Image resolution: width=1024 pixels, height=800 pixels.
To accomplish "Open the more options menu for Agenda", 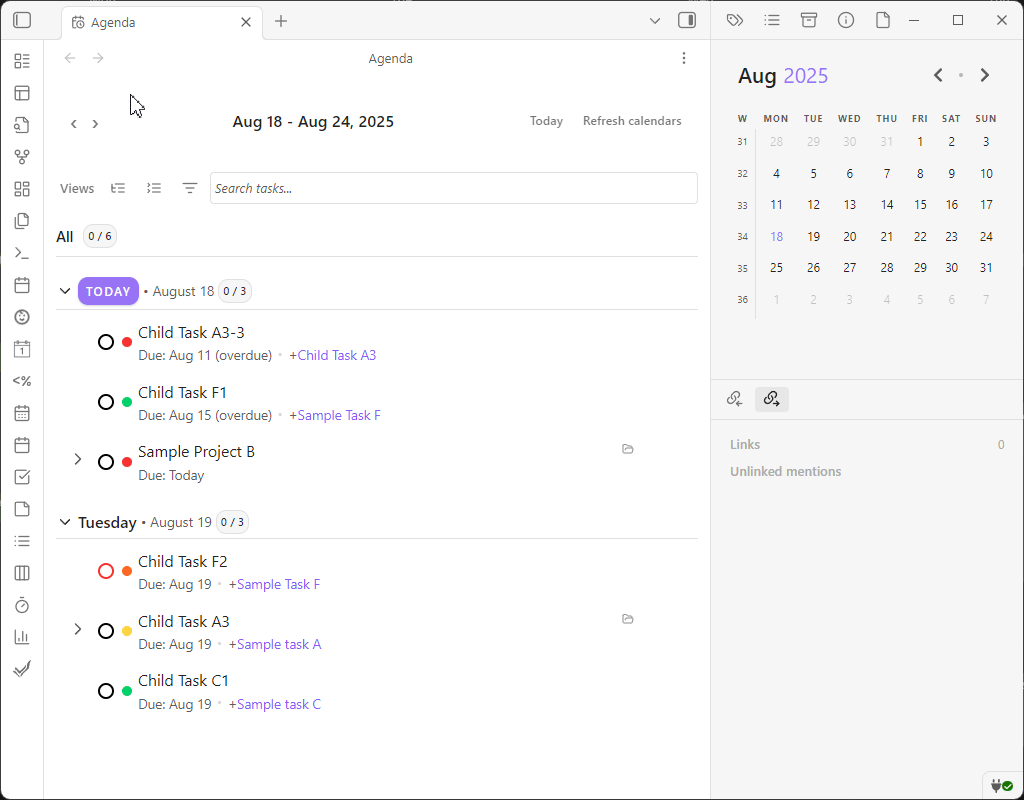I will (x=684, y=58).
